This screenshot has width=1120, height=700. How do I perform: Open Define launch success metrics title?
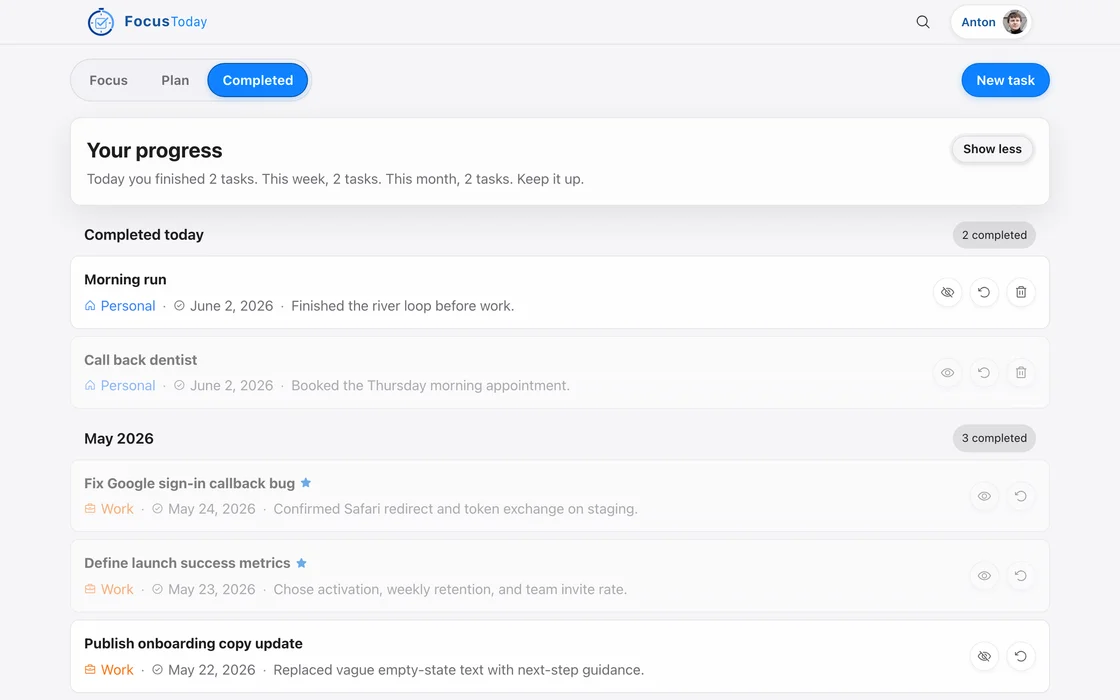tap(187, 563)
